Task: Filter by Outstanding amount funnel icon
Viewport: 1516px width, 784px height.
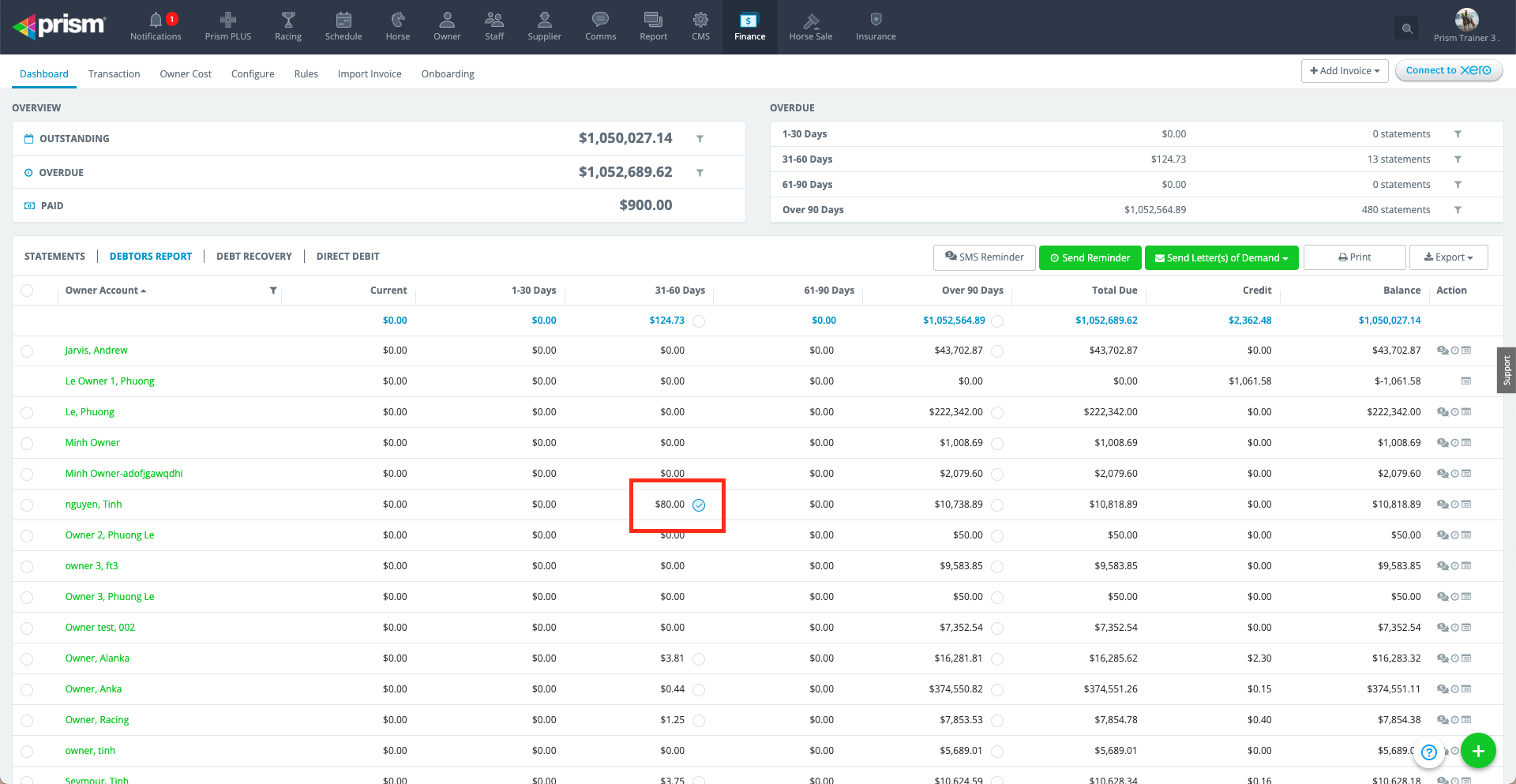Action: tap(700, 139)
